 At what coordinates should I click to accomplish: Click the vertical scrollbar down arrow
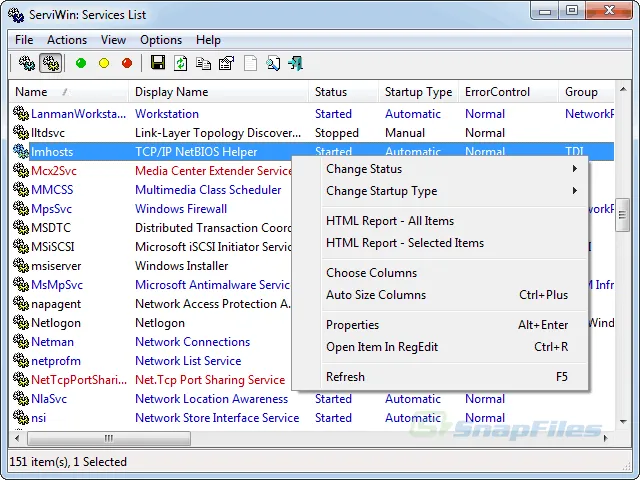(623, 421)
